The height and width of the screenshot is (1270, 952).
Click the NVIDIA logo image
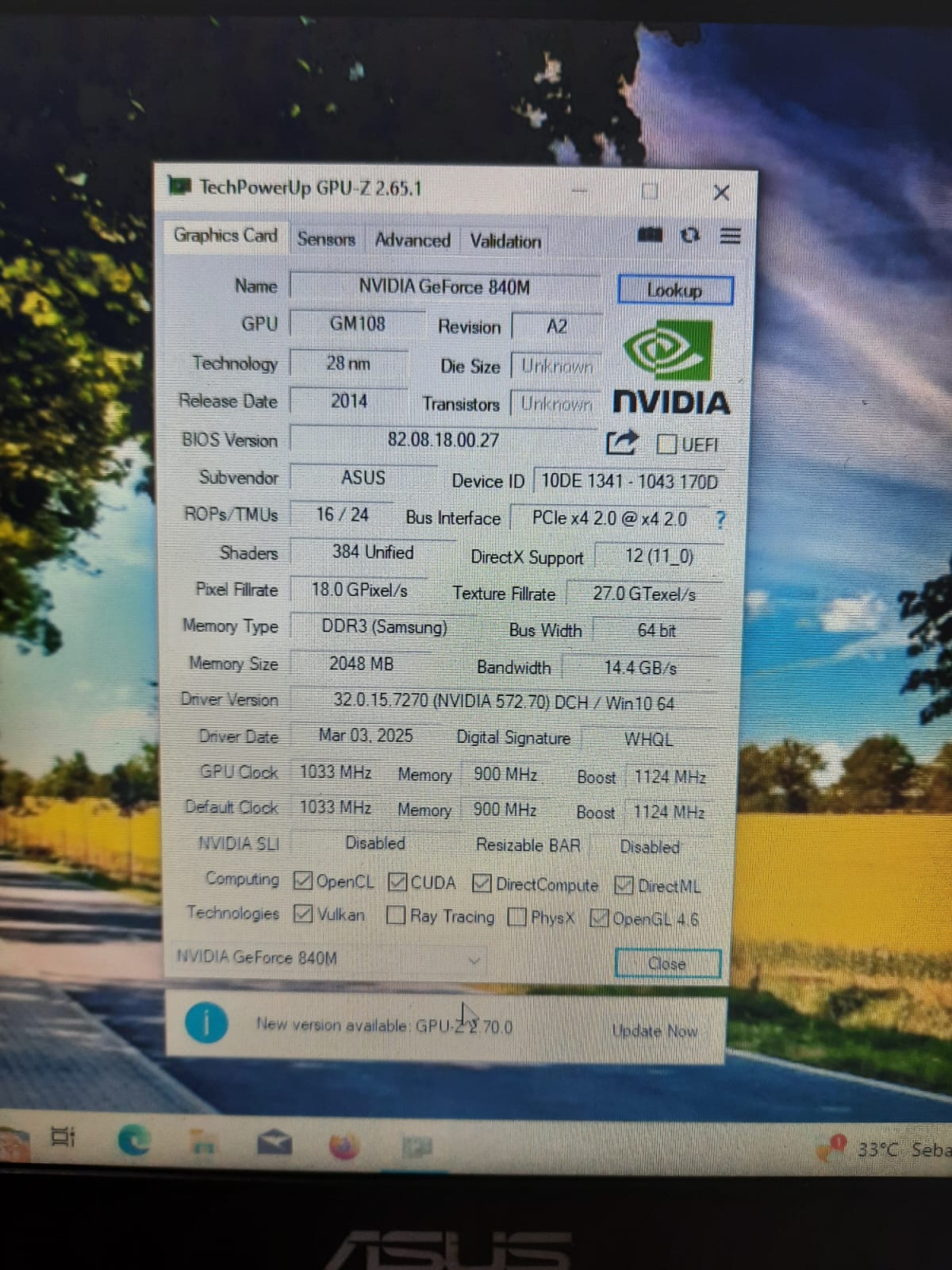point(671,368)
